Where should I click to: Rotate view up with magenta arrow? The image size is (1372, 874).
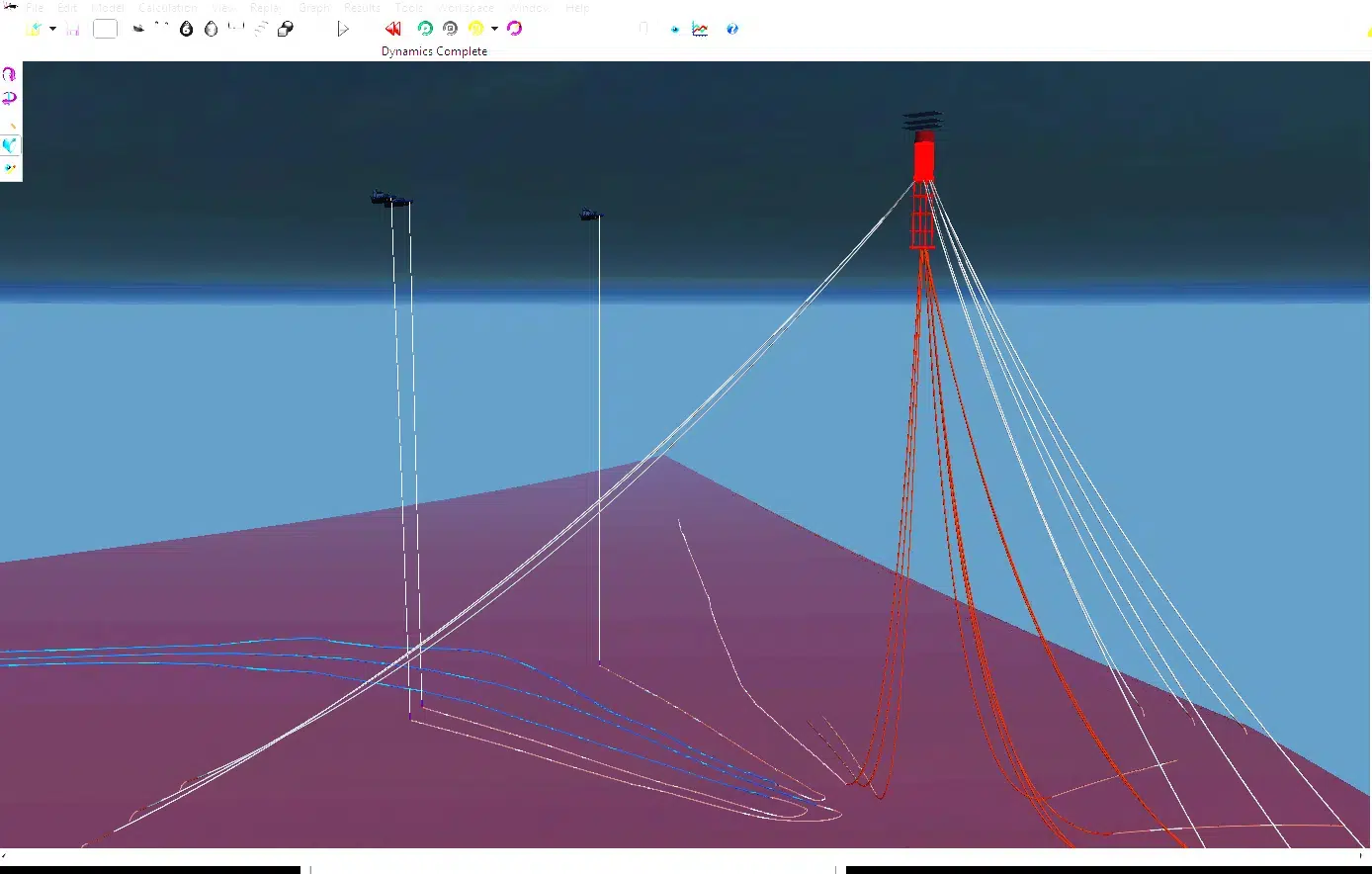[x=10, y=75]
